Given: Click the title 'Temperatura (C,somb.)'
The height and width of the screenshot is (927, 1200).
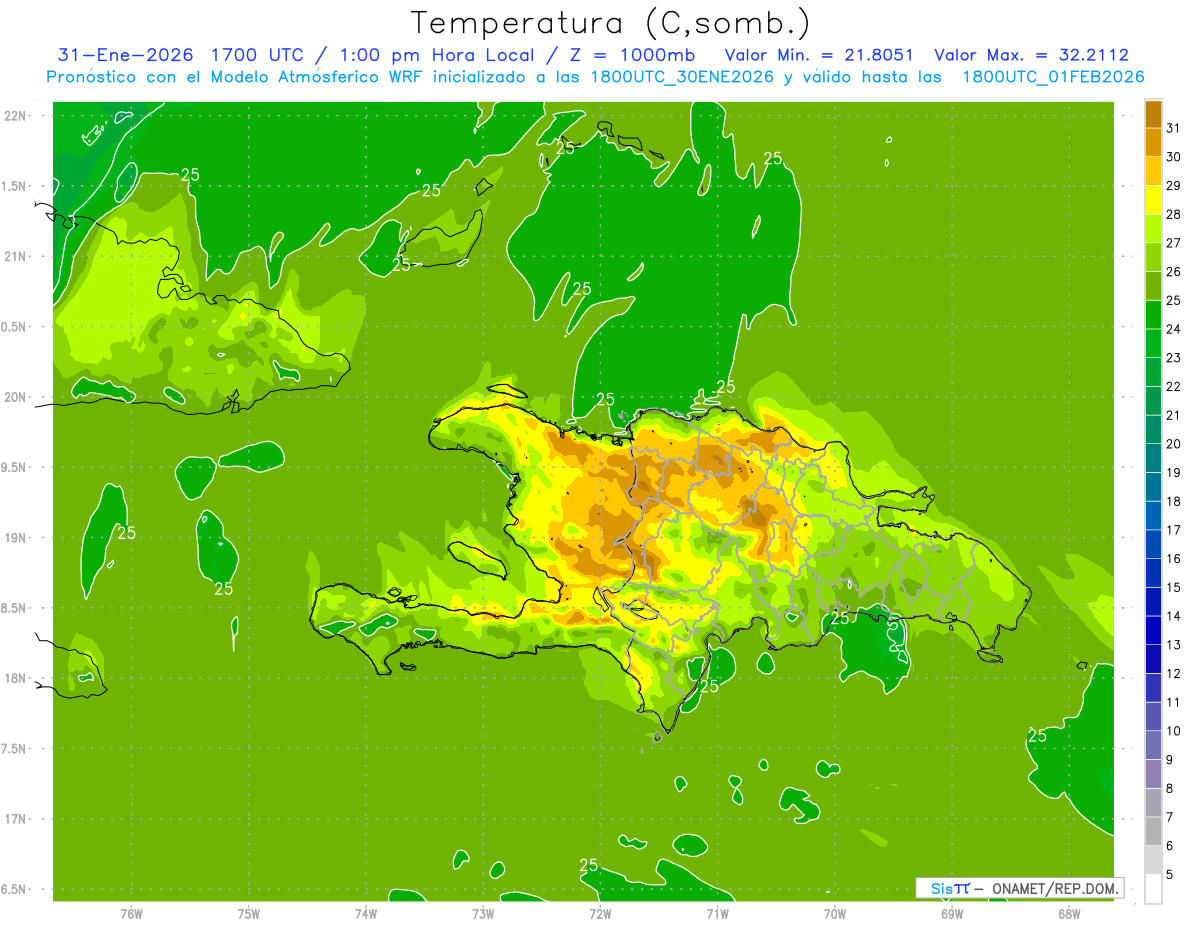Looking at the screenshot, I should point(611,22).
